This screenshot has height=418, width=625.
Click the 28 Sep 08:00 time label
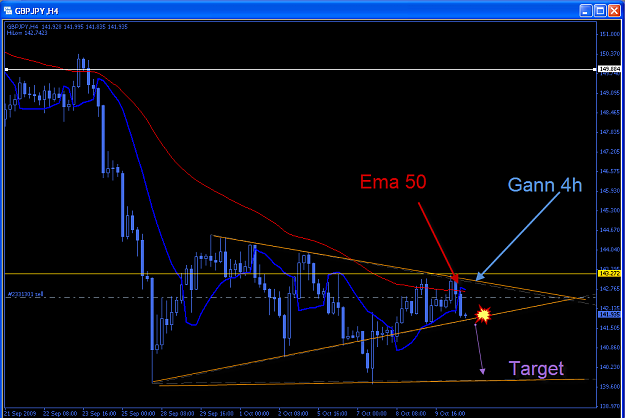(x=178, y=413)
